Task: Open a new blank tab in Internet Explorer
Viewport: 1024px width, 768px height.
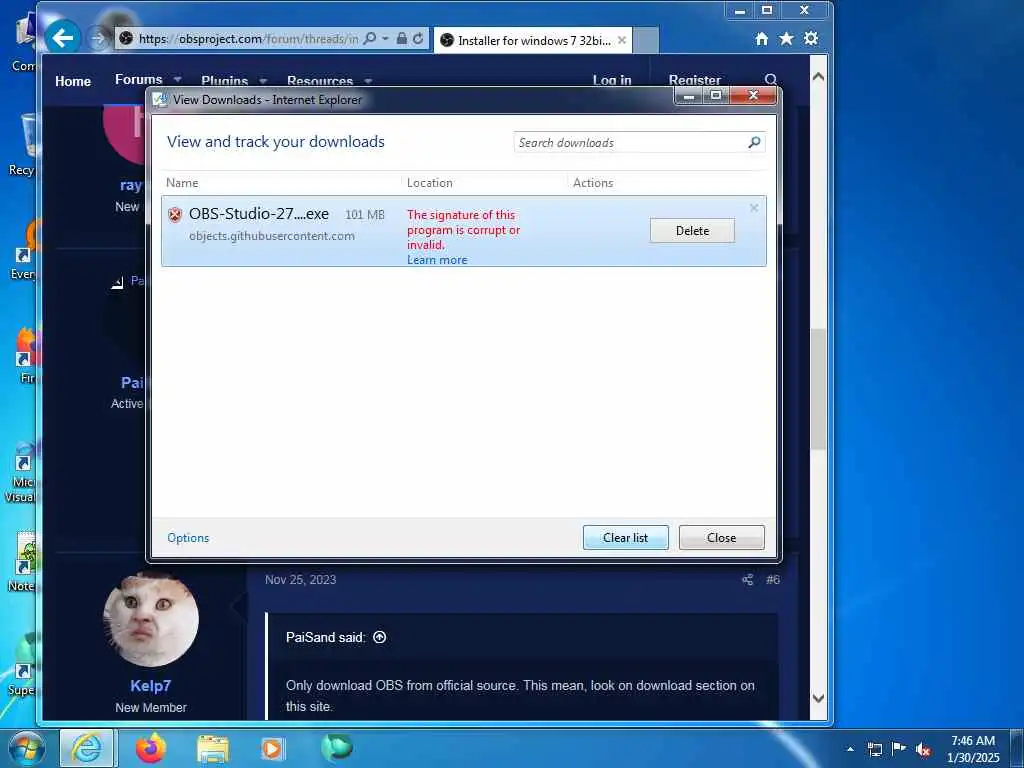Action: (646, 40)
